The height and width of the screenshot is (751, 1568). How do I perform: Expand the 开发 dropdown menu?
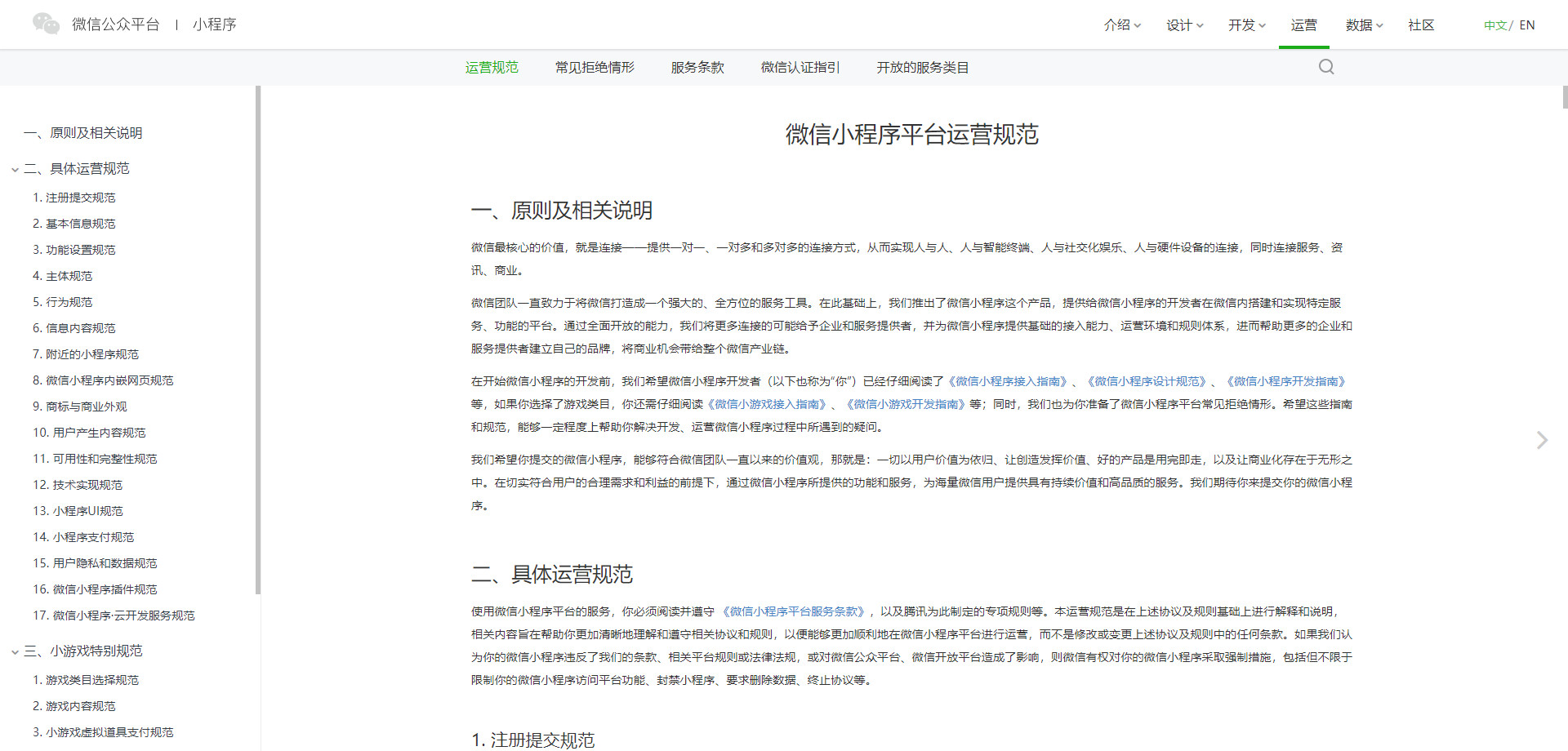1247,25
